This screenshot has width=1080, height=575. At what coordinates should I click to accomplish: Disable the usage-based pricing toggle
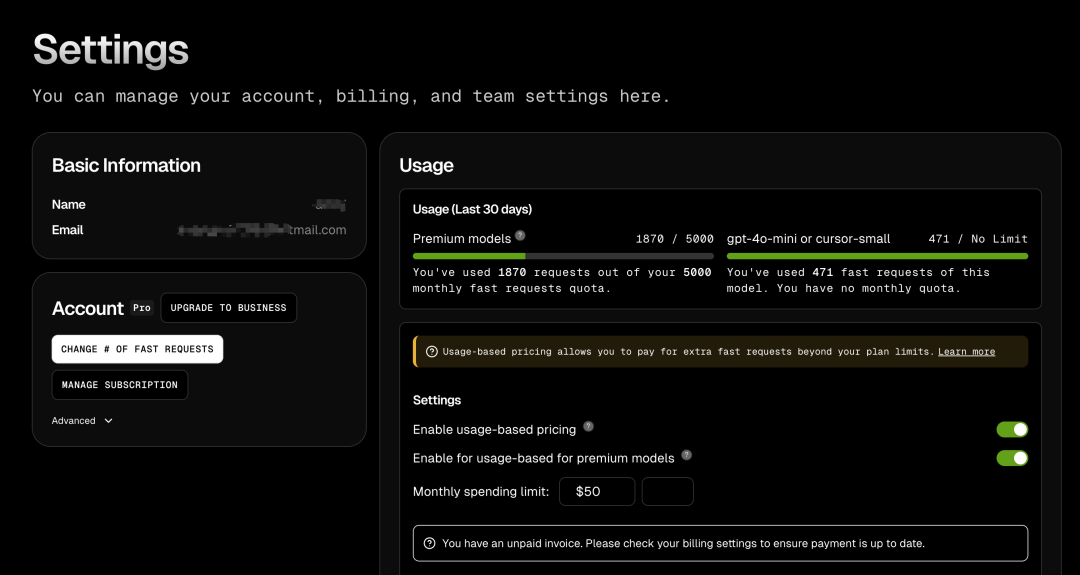pyautogui.click(x=1012, y=429)
